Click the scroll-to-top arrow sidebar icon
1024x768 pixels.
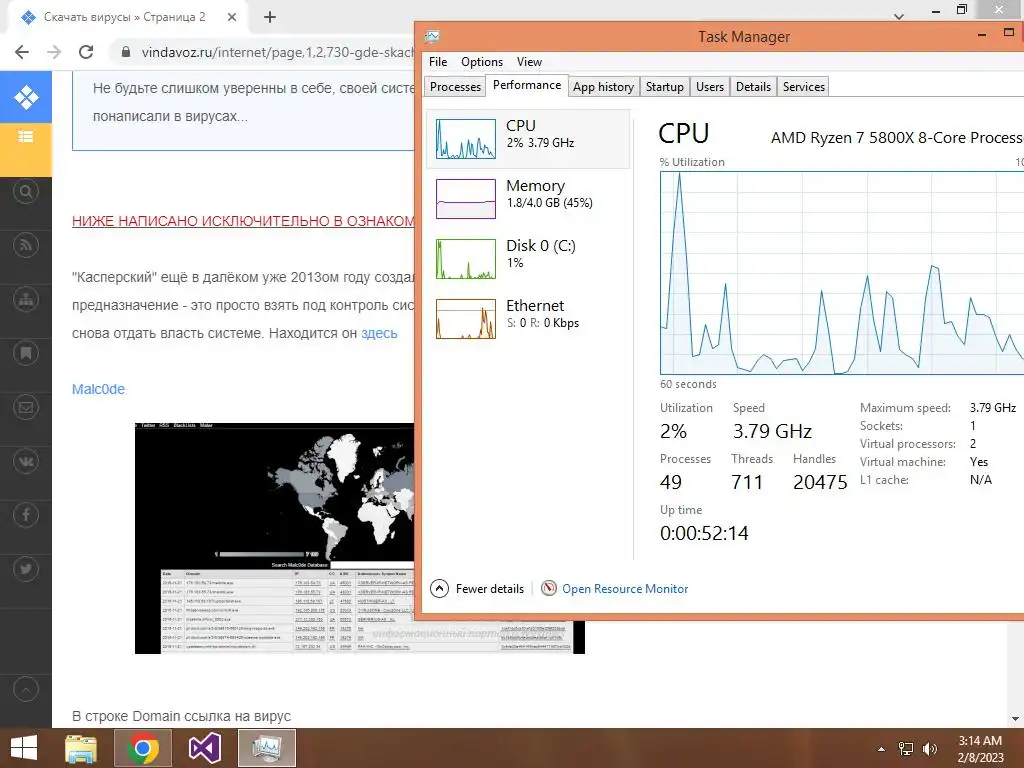[26, 689]
